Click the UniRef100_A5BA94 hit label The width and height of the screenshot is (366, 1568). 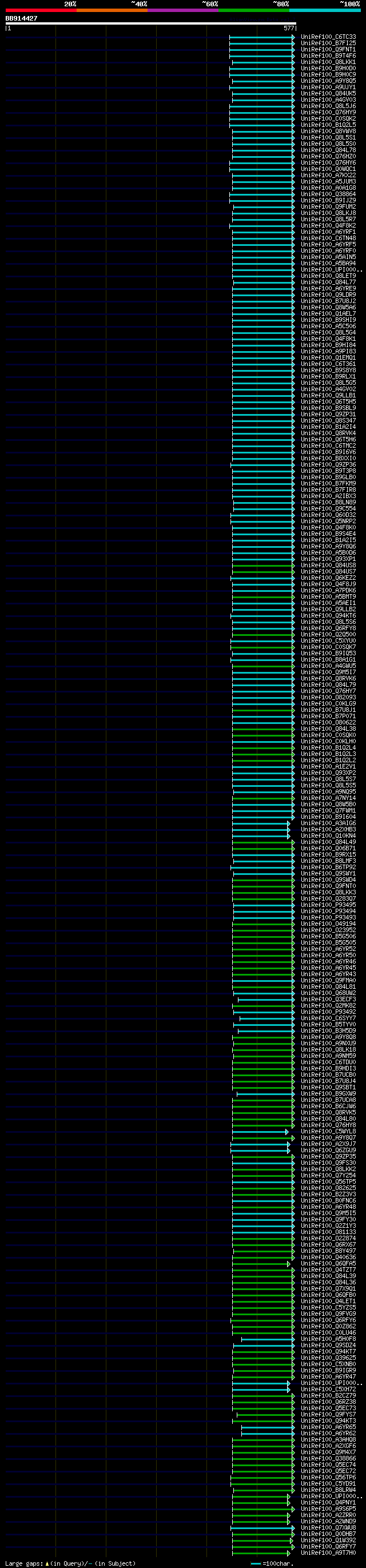tap(328, 264)
